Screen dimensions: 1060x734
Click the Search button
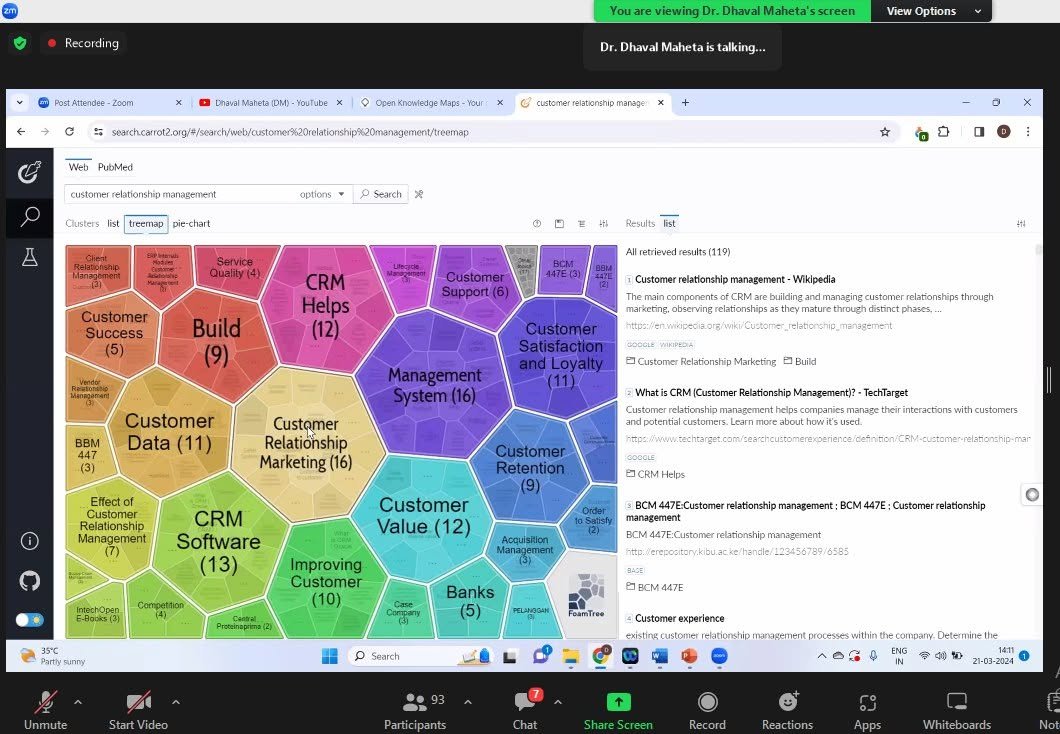coord(381,194)
